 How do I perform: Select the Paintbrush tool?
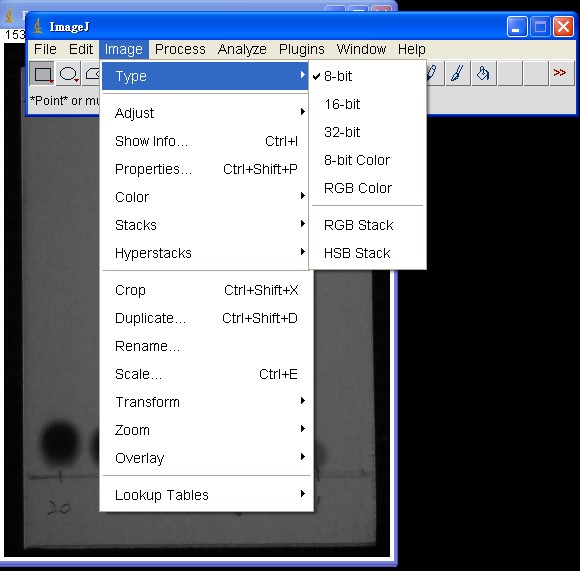coord(458,73)
